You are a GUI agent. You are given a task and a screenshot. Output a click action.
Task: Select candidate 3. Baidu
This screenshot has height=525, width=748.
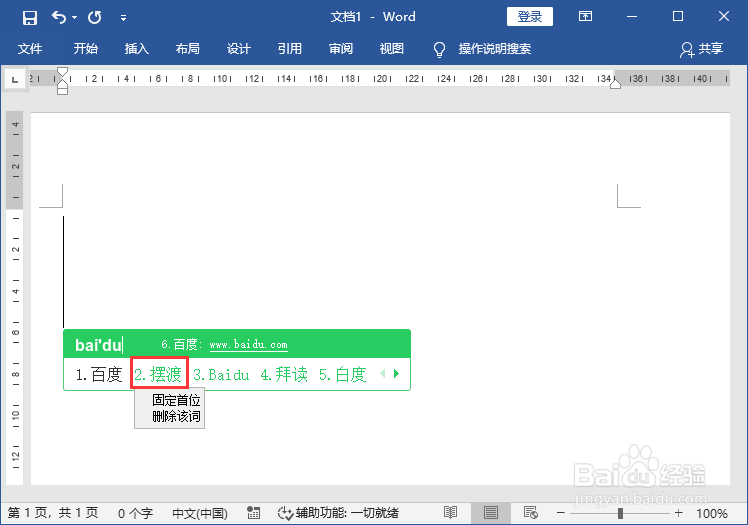click(221, 375)
